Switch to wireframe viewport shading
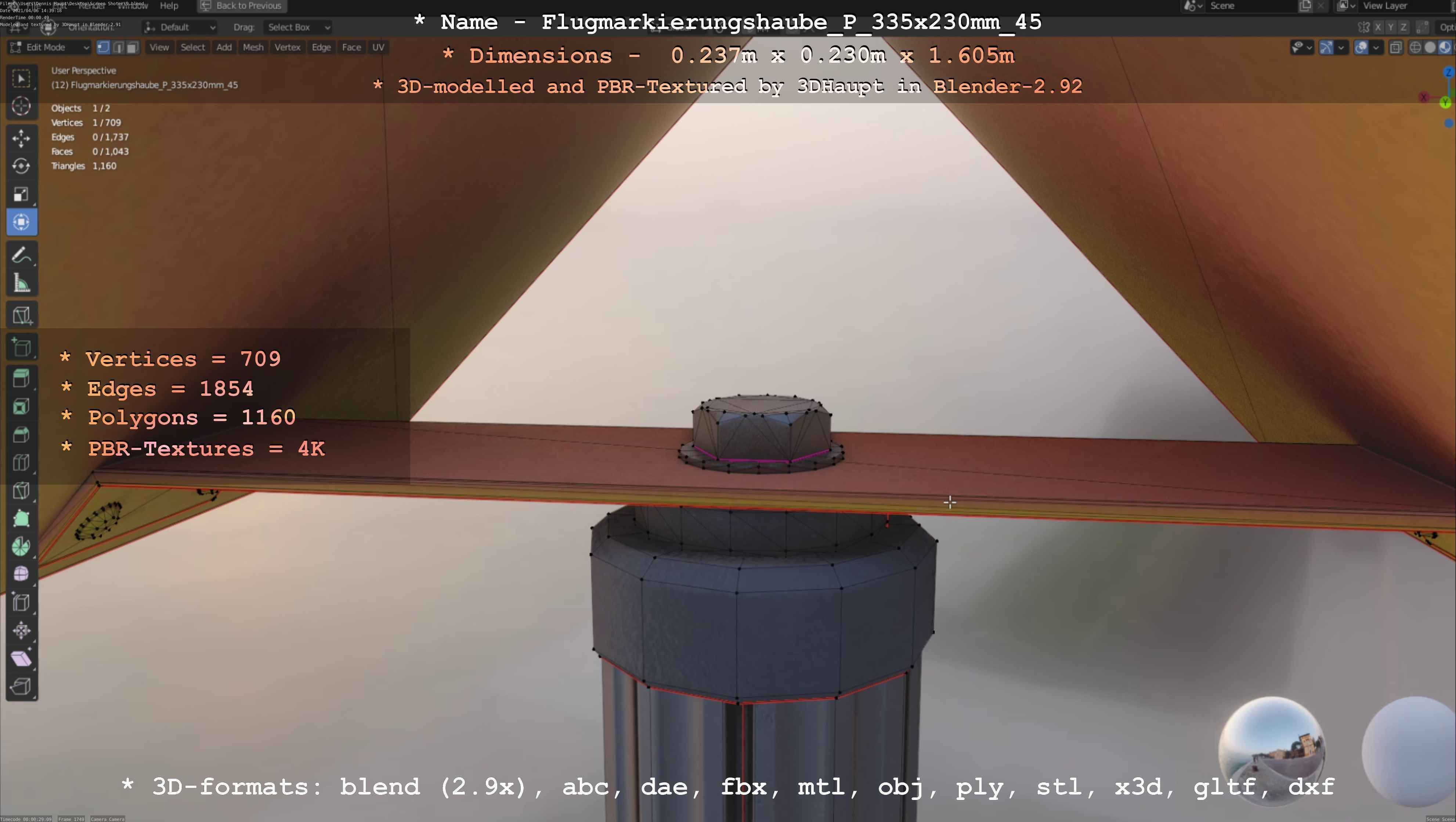 1415,47
